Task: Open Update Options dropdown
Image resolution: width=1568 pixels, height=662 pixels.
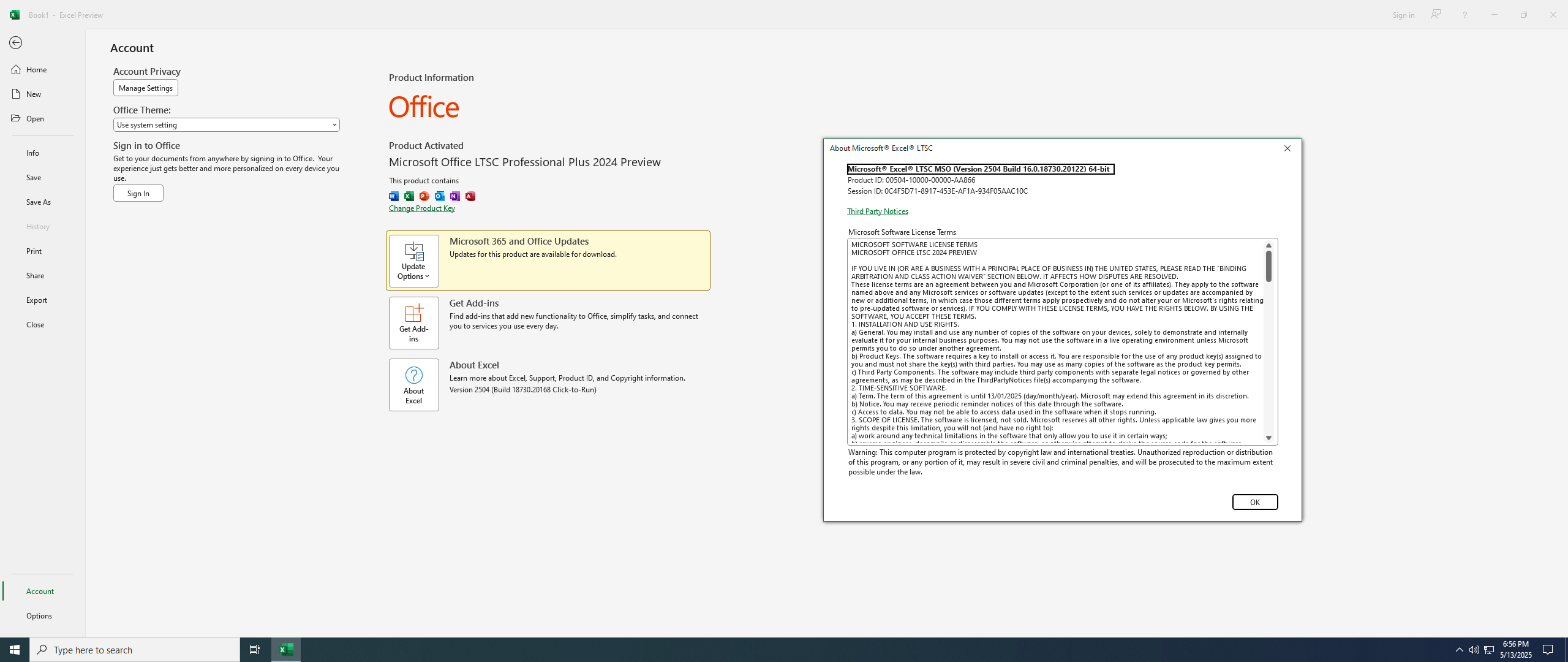Action: (413, 261)
